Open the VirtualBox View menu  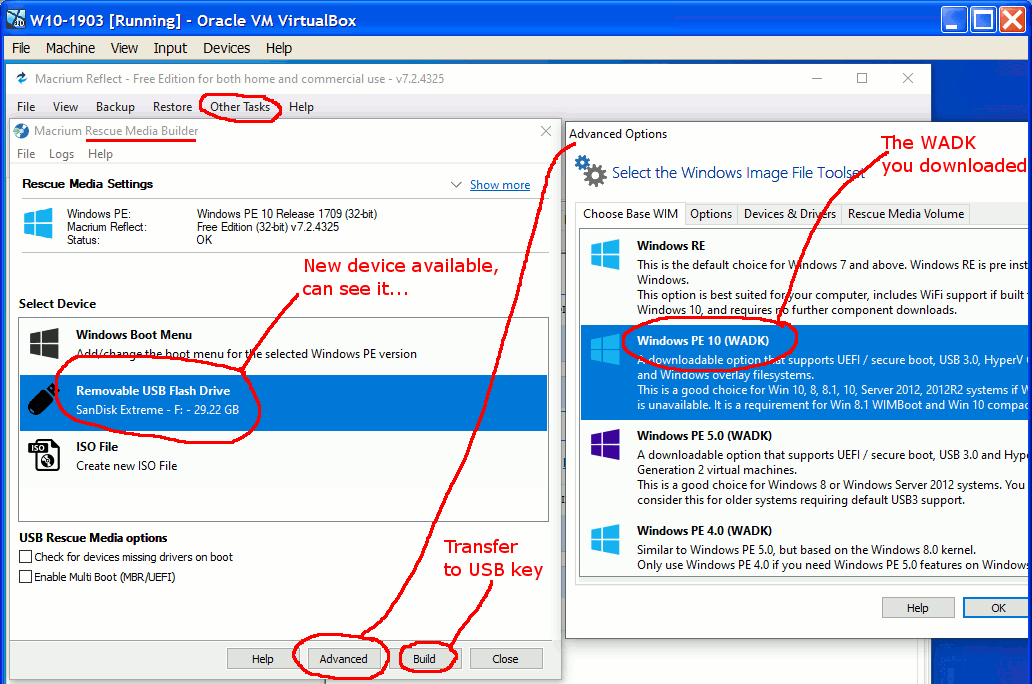[124, 48]
